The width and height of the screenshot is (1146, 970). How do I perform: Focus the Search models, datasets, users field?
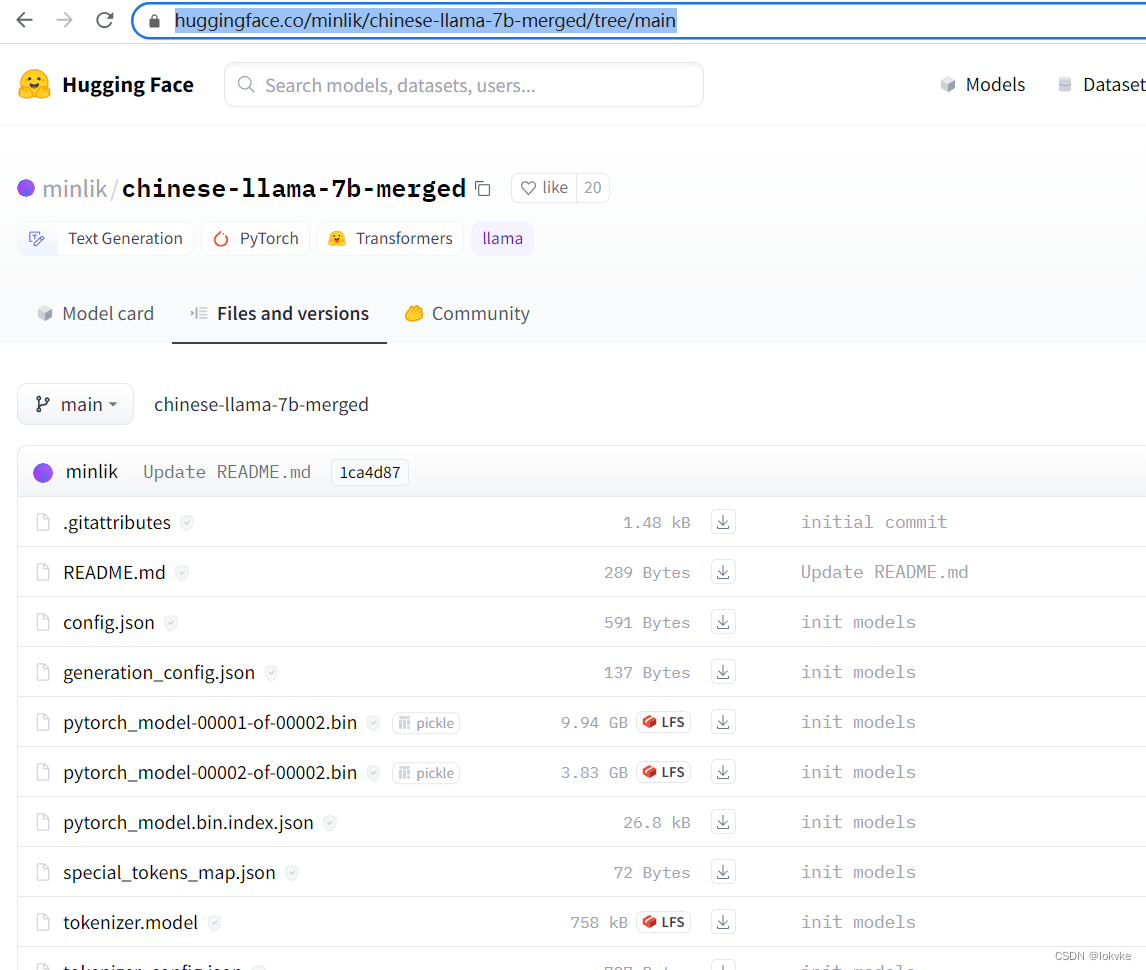coord(464,85)
